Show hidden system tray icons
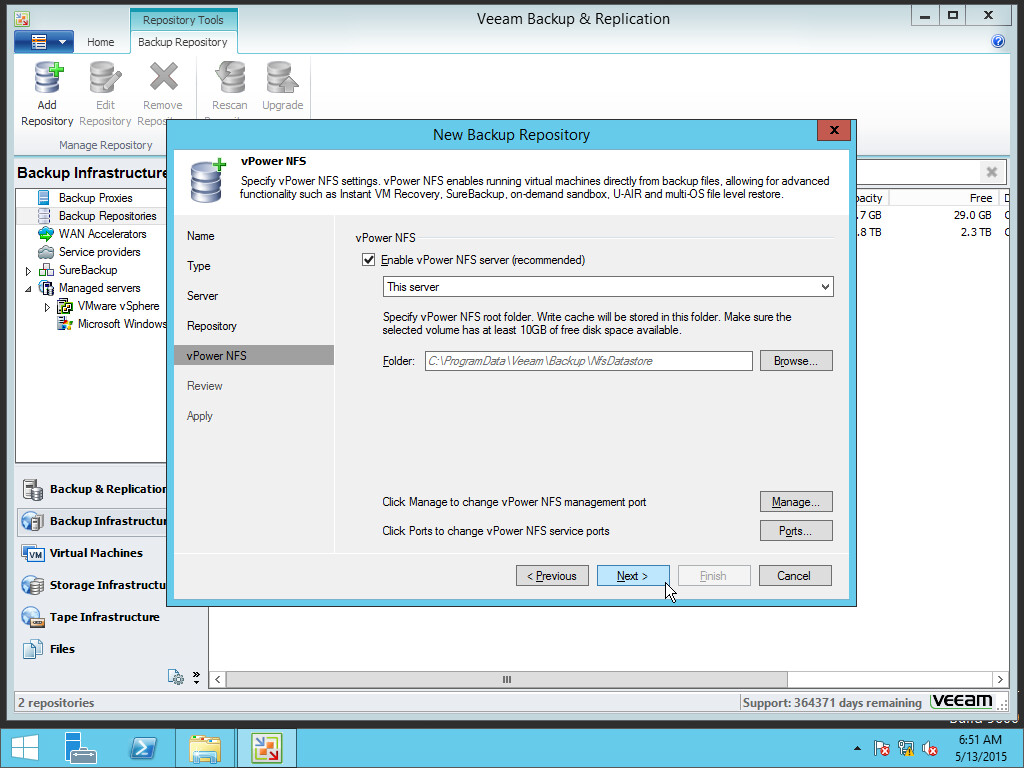The width and height of the screenshot is (1024, 768). pos(857,748)
